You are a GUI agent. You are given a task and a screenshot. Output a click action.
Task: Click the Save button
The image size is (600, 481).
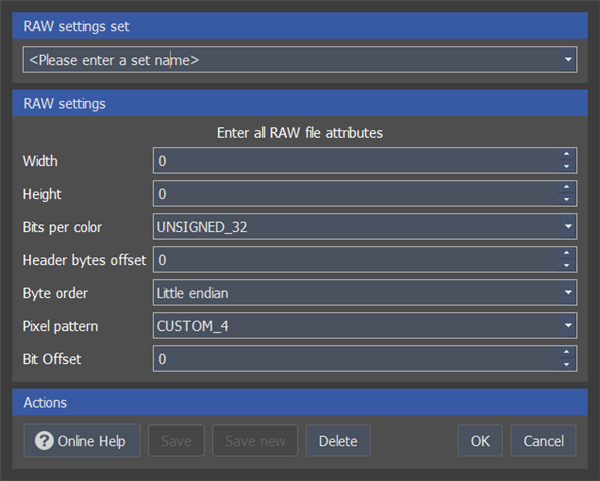176,441
